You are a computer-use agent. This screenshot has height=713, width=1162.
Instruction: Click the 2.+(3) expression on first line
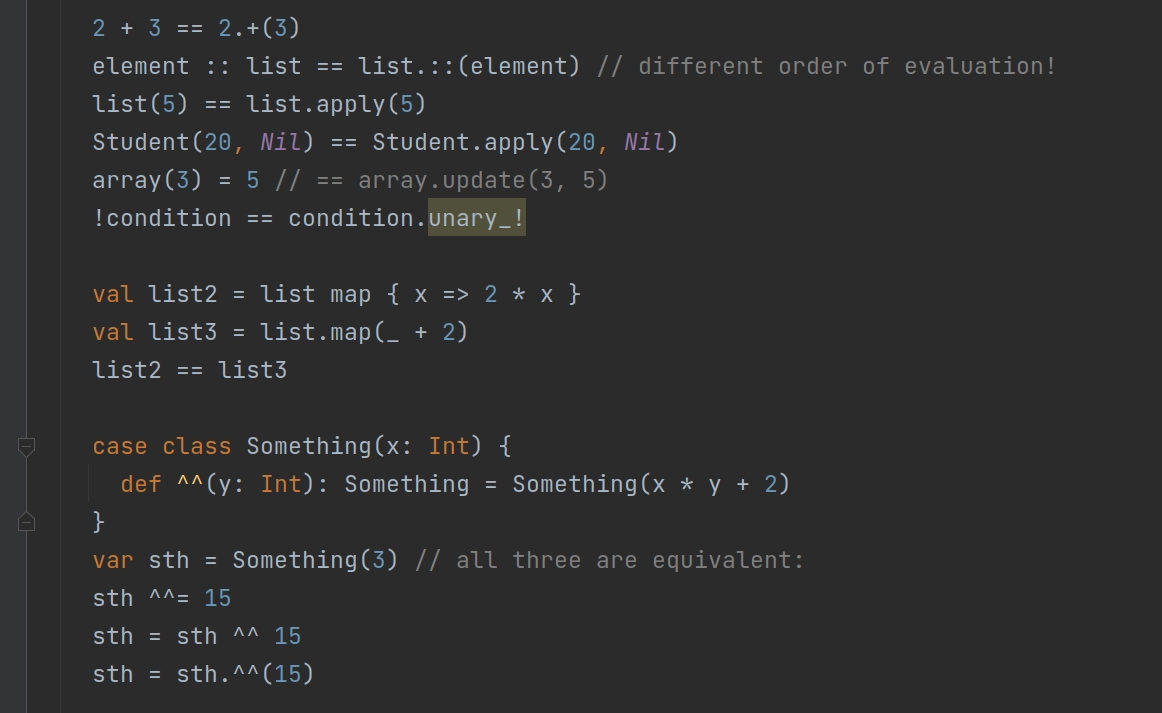tap(259, 28)
